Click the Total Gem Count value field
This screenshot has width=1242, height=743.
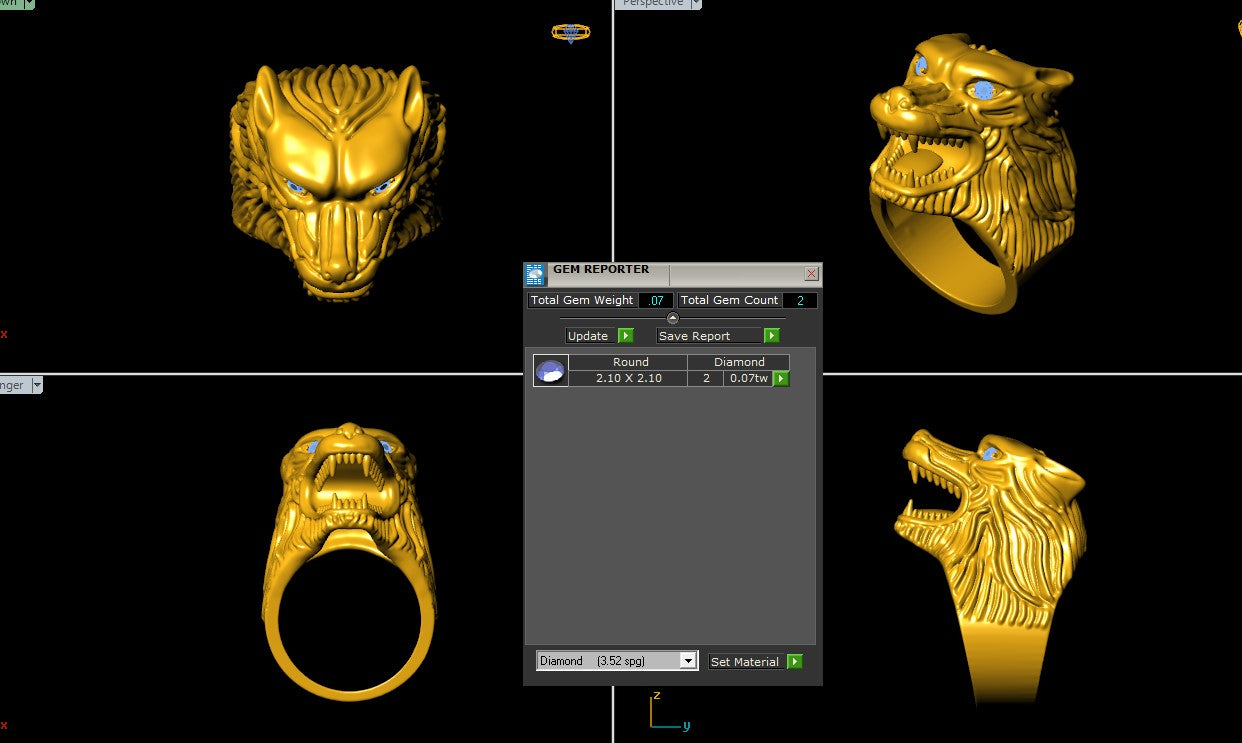point(800,300)
